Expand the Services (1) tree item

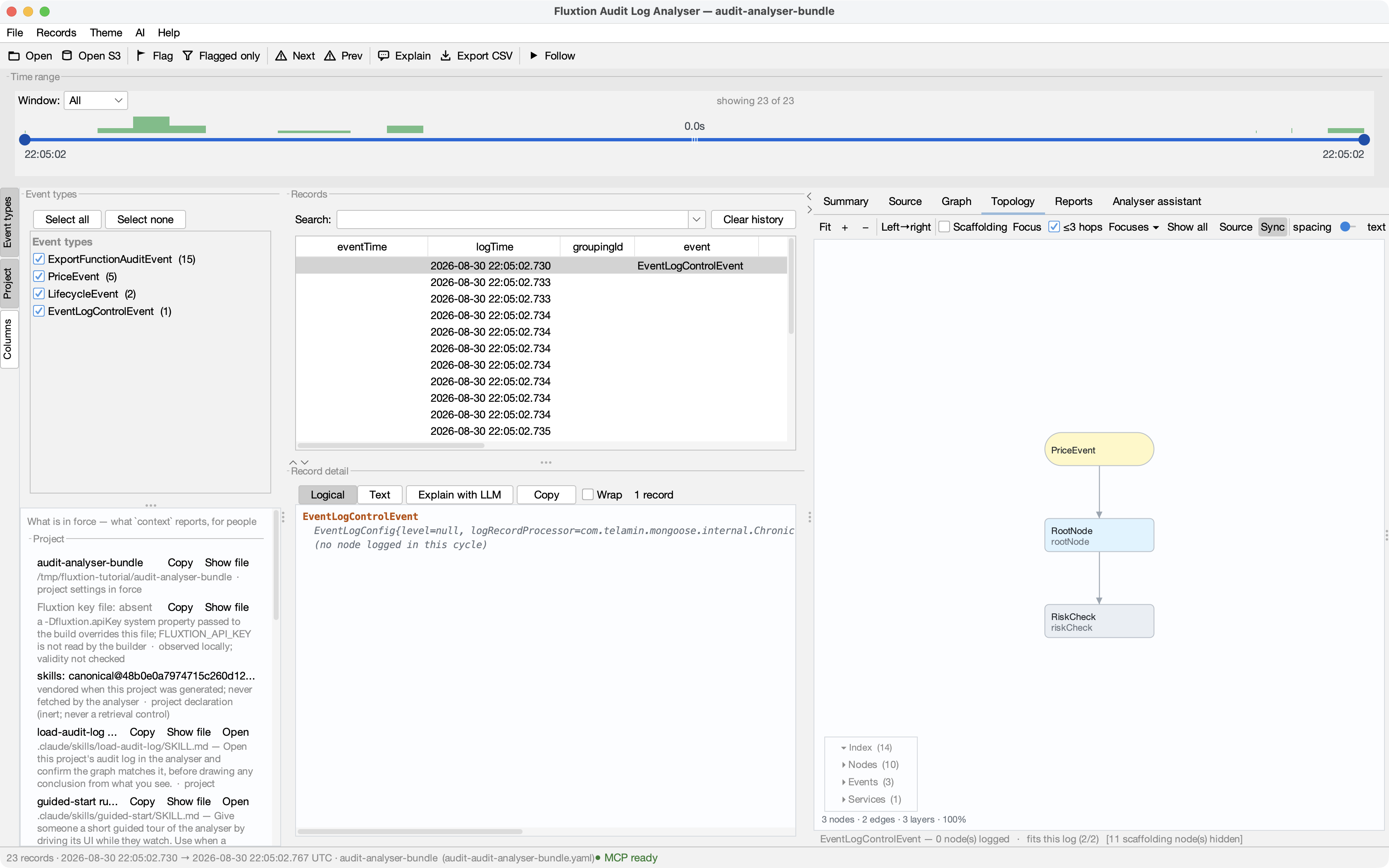pyautogui.click(x=844, y=799)
